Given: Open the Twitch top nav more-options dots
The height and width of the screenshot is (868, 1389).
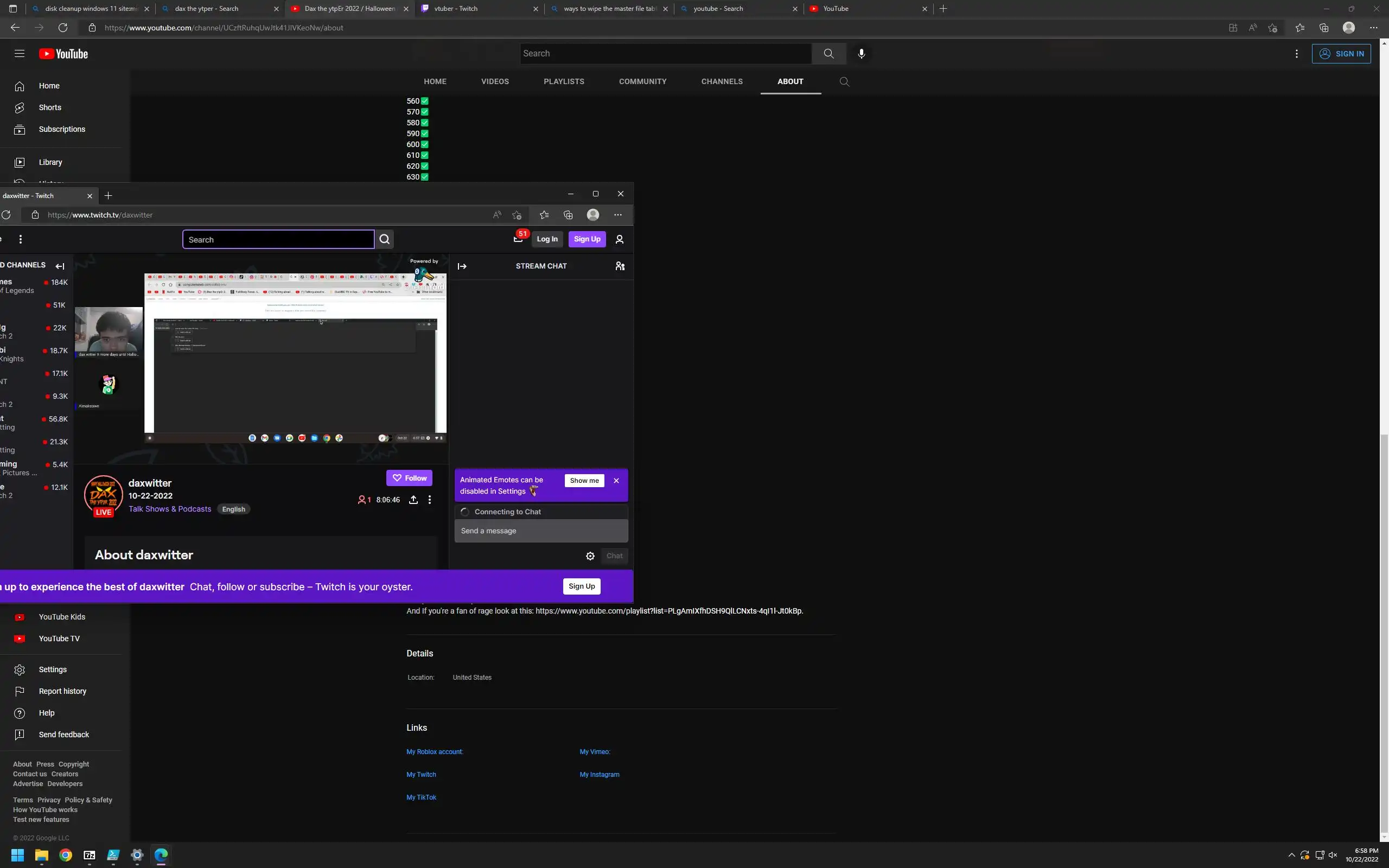Looking at the screenshot, I should pyautogui.click(x=21, y=239).
